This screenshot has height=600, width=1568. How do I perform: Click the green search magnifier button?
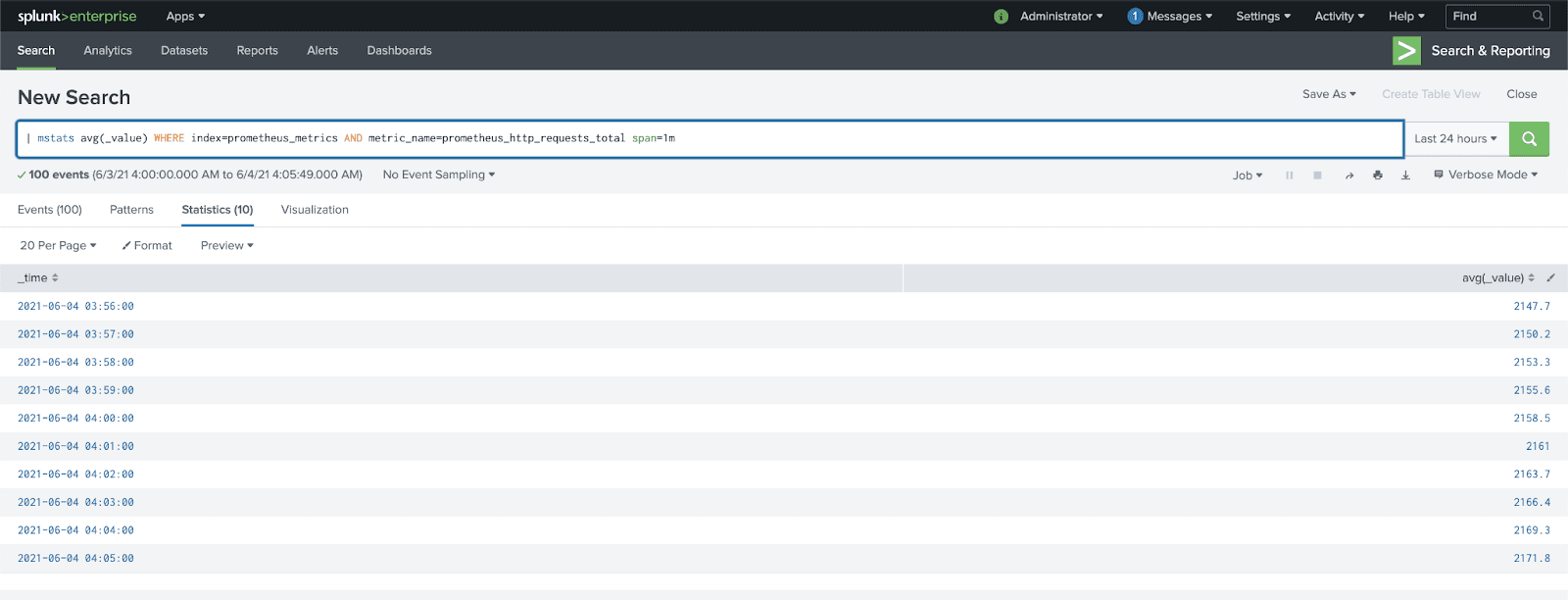point(1529,139)
